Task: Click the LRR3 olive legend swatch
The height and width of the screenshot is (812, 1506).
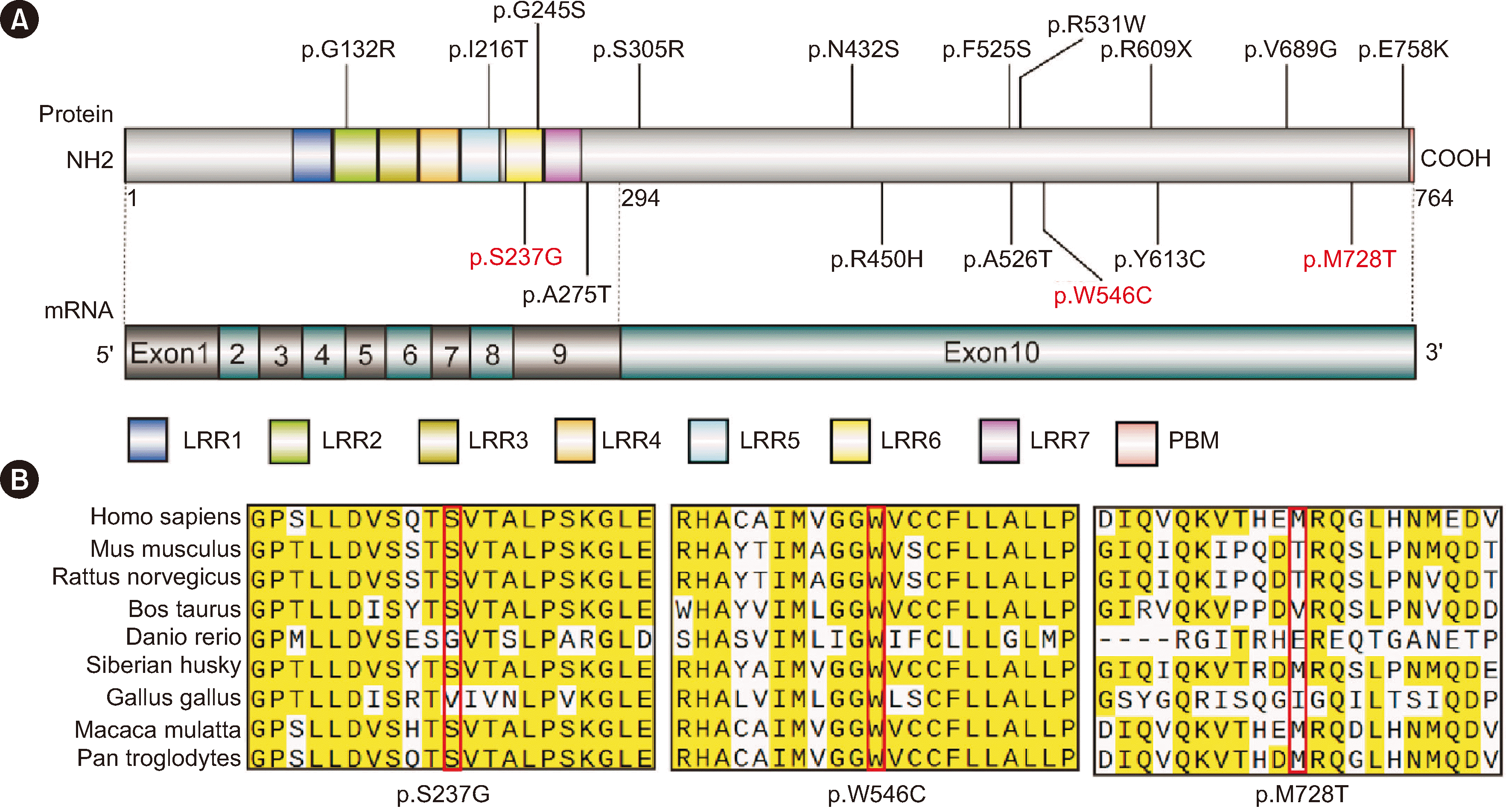Action: pyautogui.click(x=438, y=441)
